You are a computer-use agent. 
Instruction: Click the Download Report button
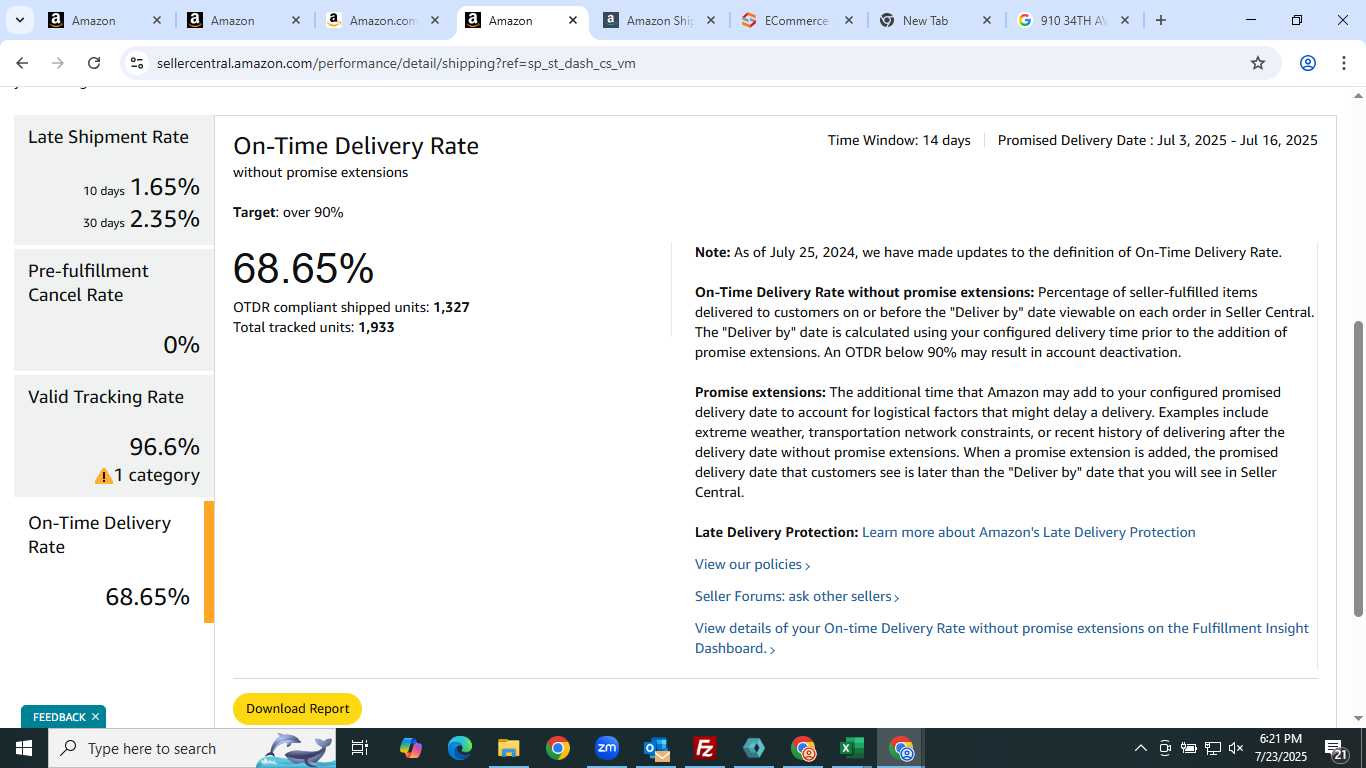[x=297, y=709]
